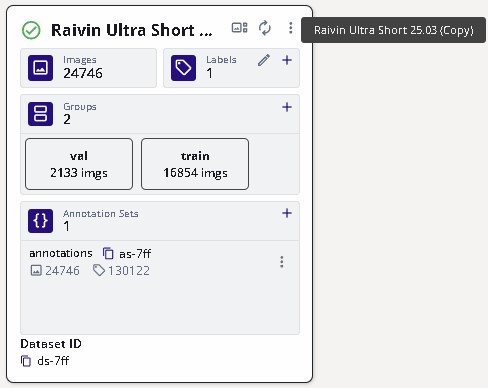Open the dataset gallery view icon

point(239,27)
